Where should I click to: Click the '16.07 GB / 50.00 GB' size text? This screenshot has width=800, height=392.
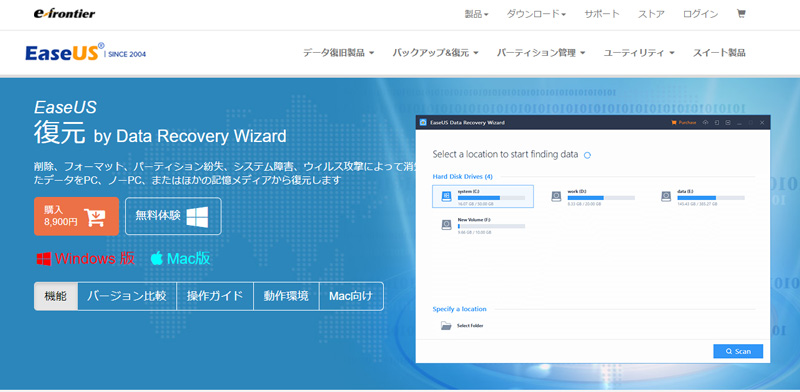(x=476, y=204)
